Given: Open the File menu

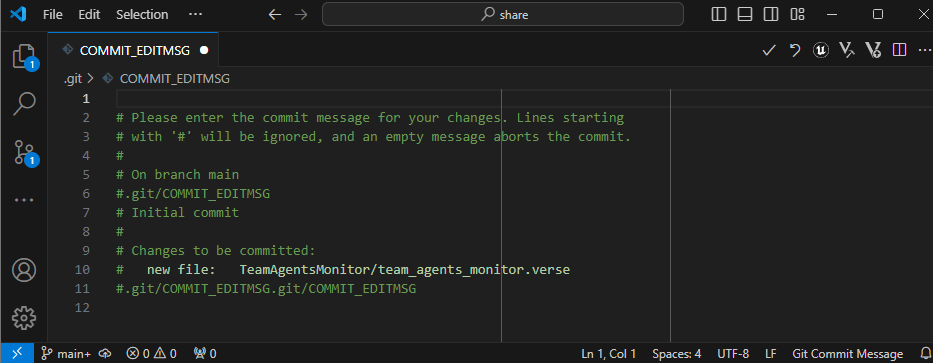Looking at the screenshot, I should [x=52, y=15].
